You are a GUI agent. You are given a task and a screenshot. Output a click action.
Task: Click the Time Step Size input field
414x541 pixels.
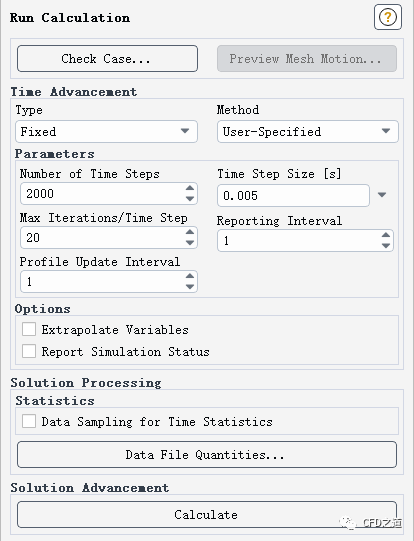pyautogui.click(x=293, y=196)
